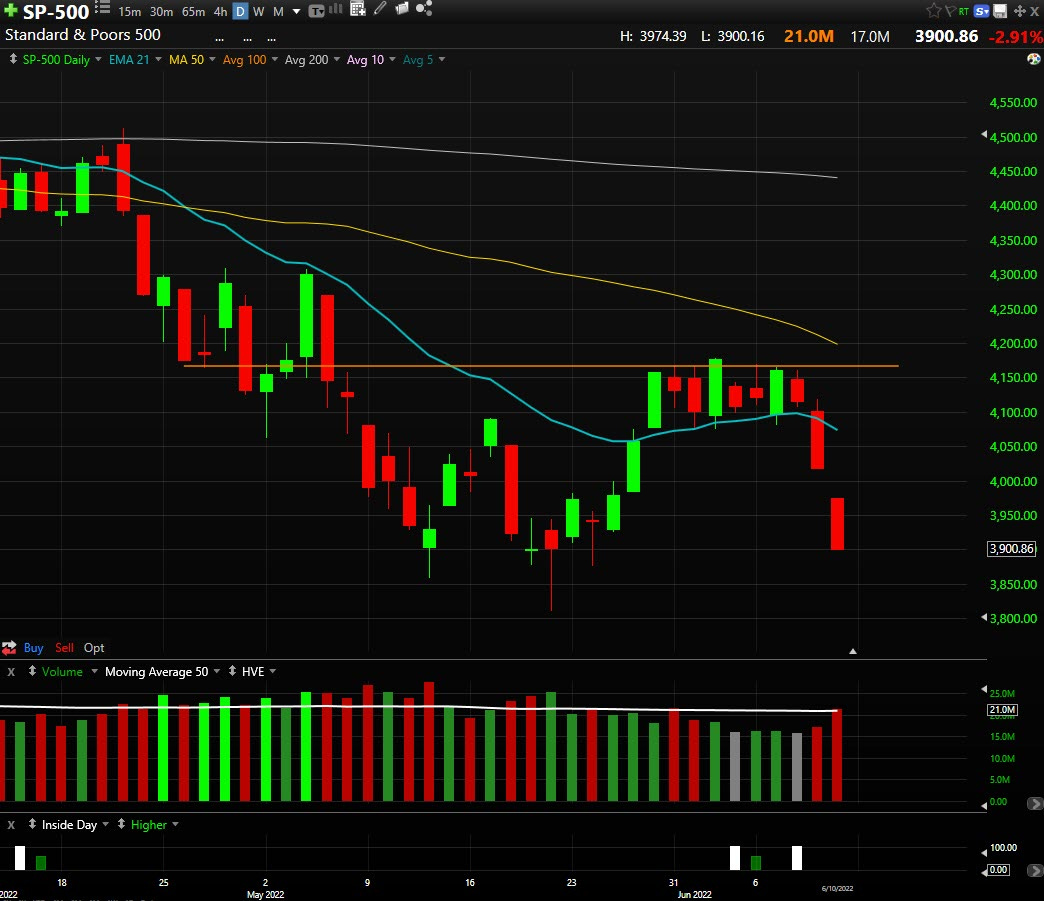Image resolution: width=1044 pixels, height=901 pixels.
Task: Open the notes folder icon
Action: [401, 8]
